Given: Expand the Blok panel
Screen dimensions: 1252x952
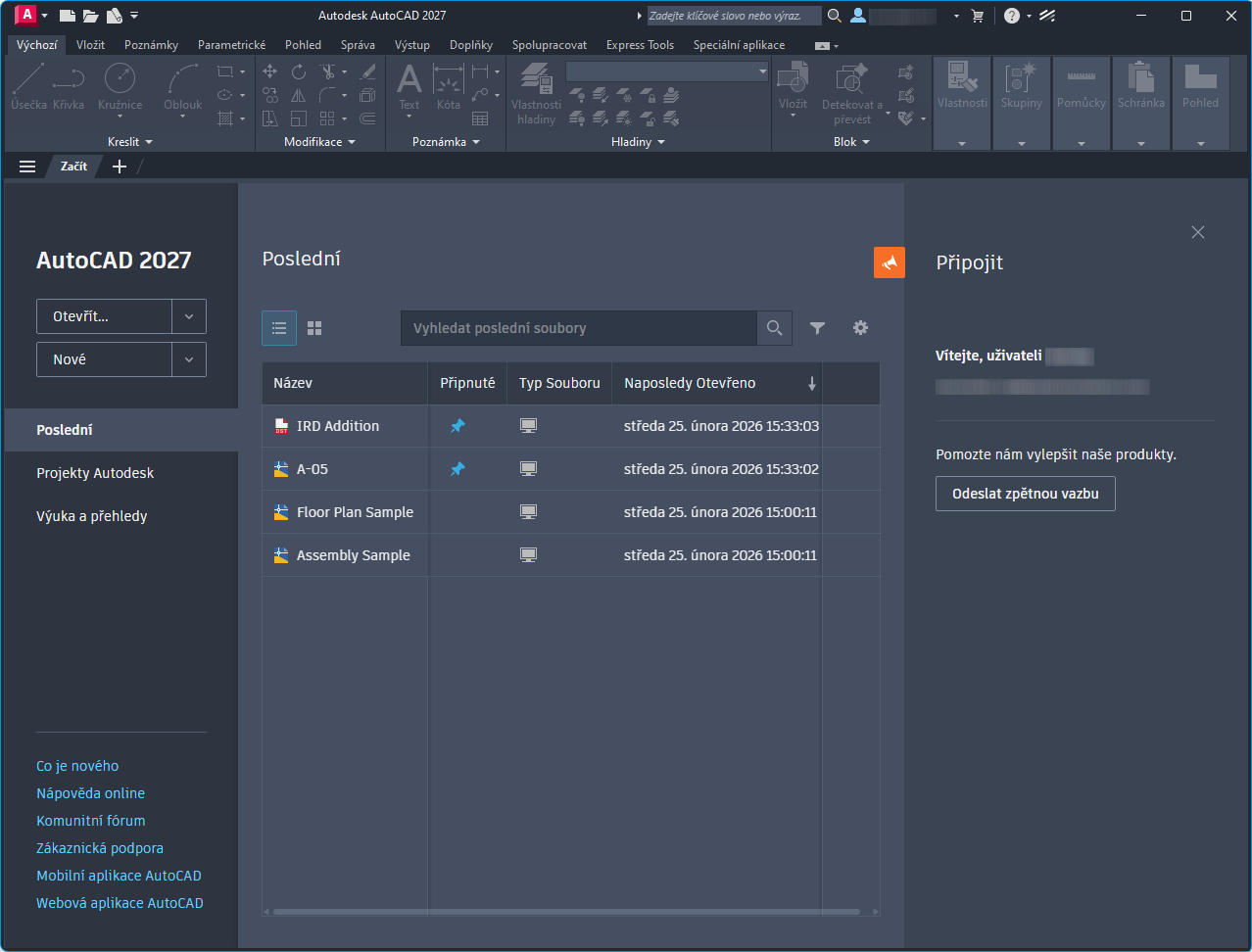Looking at the screenshot, I should click(851, 142).
